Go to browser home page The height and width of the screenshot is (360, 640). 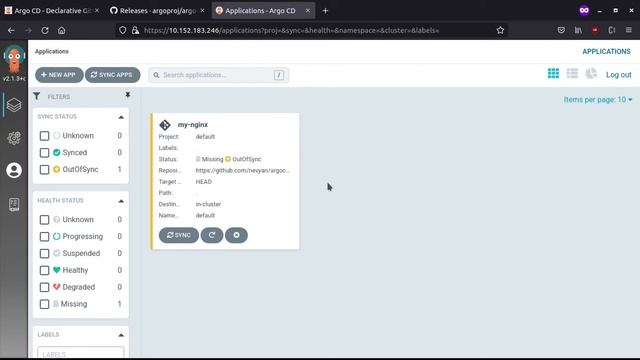[x=61, y=30]
